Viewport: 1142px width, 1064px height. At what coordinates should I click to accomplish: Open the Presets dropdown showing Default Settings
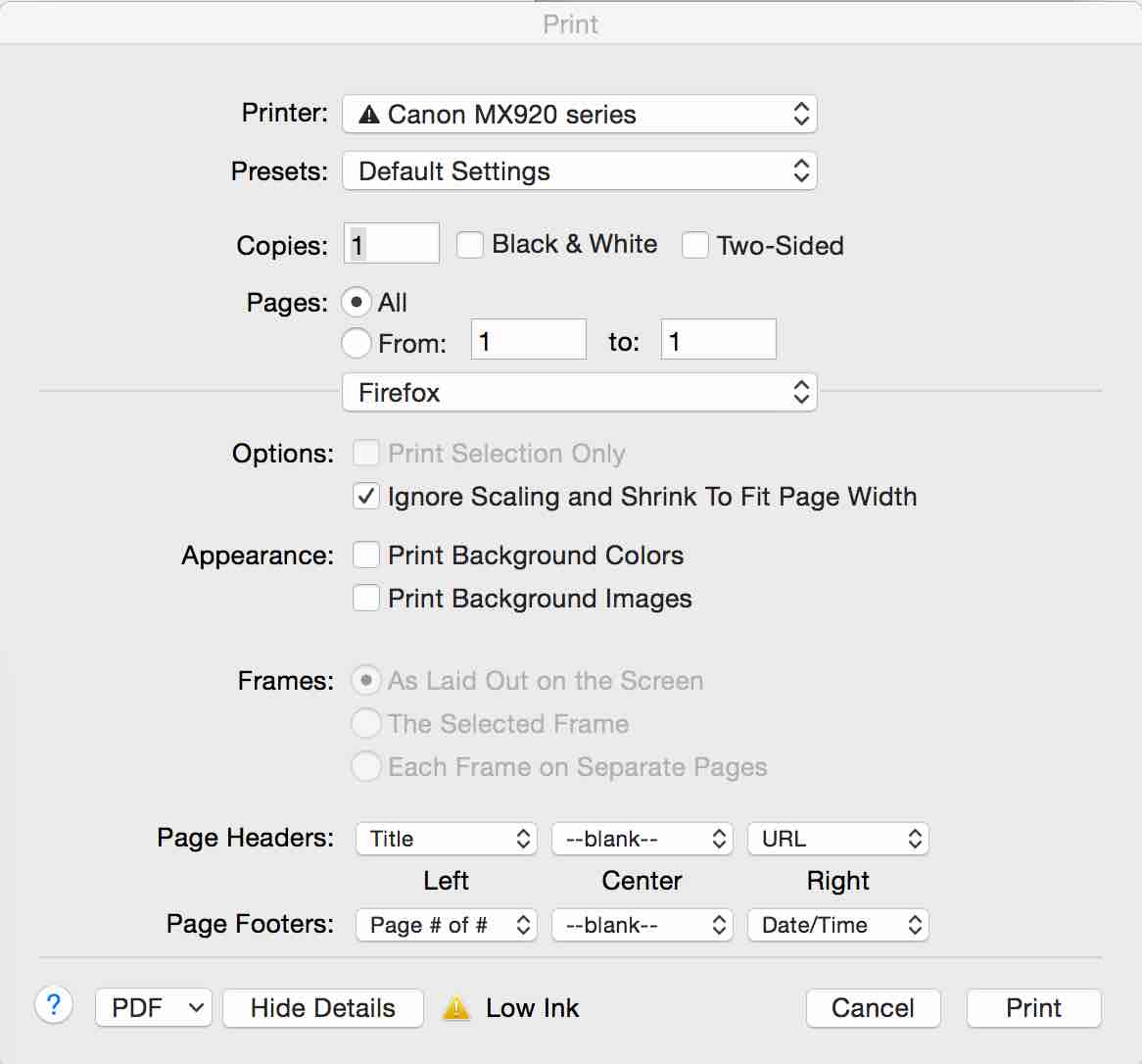[x=580, y=170]
